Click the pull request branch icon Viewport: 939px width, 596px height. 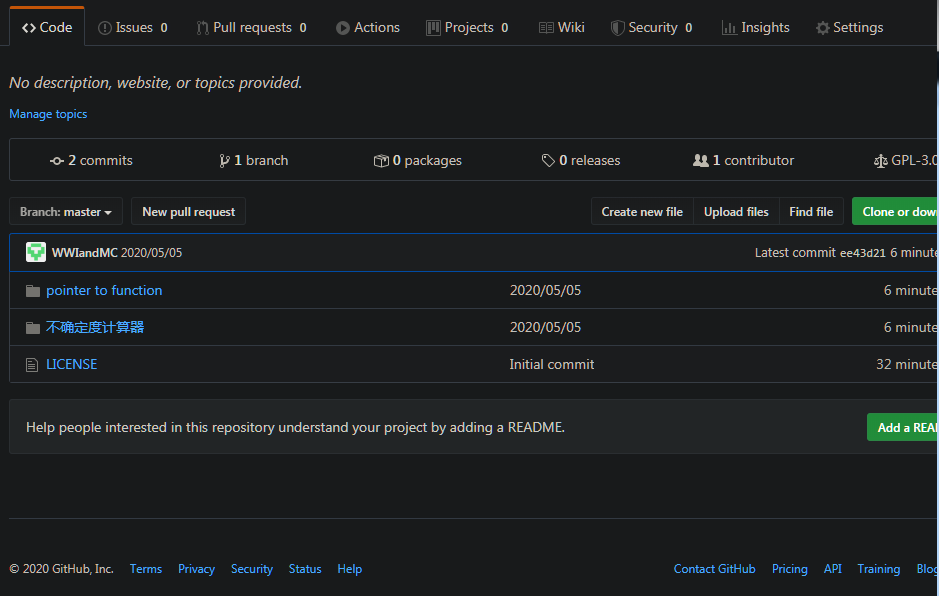202,28
